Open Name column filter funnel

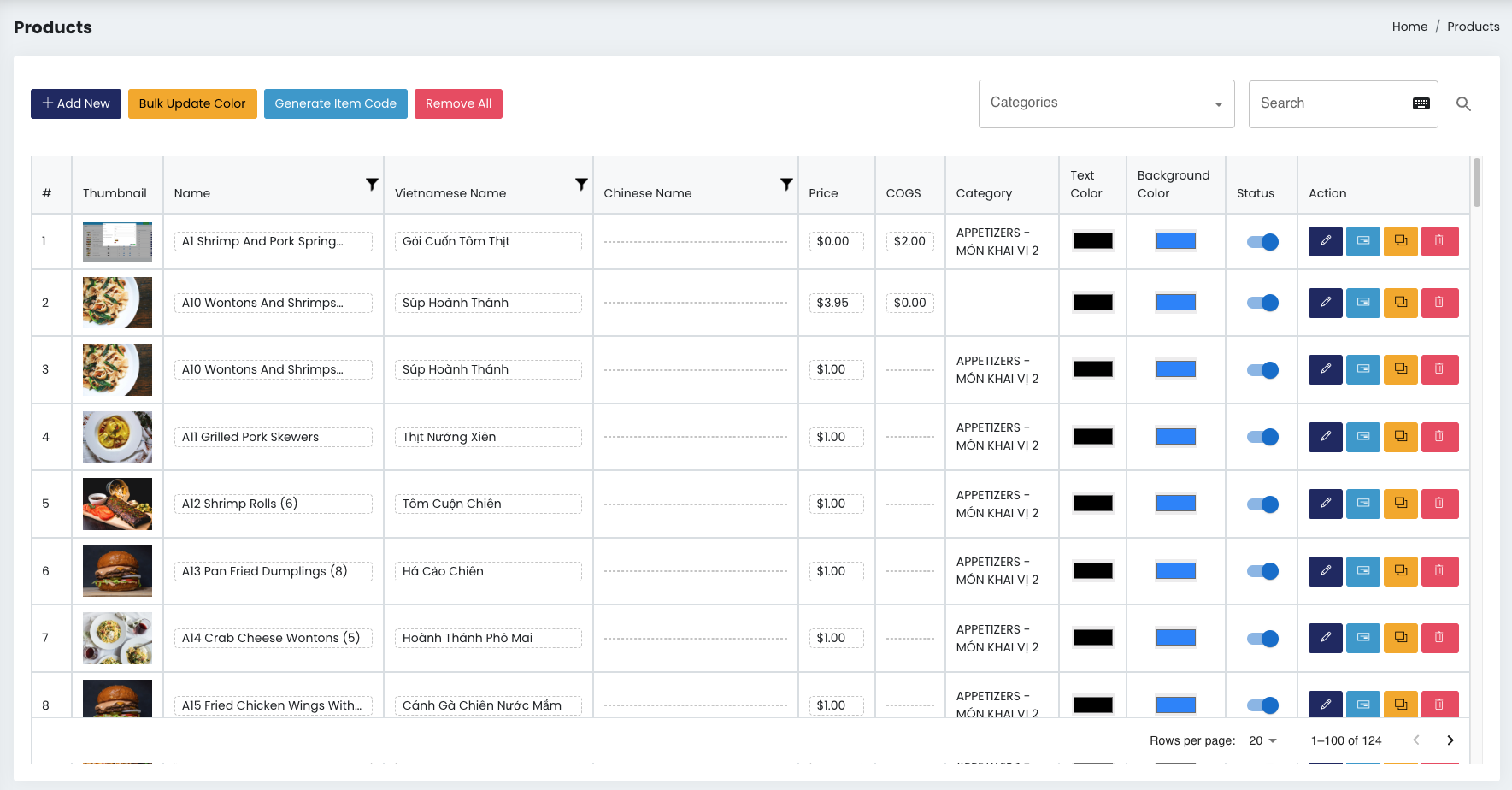tap(372, 185)
